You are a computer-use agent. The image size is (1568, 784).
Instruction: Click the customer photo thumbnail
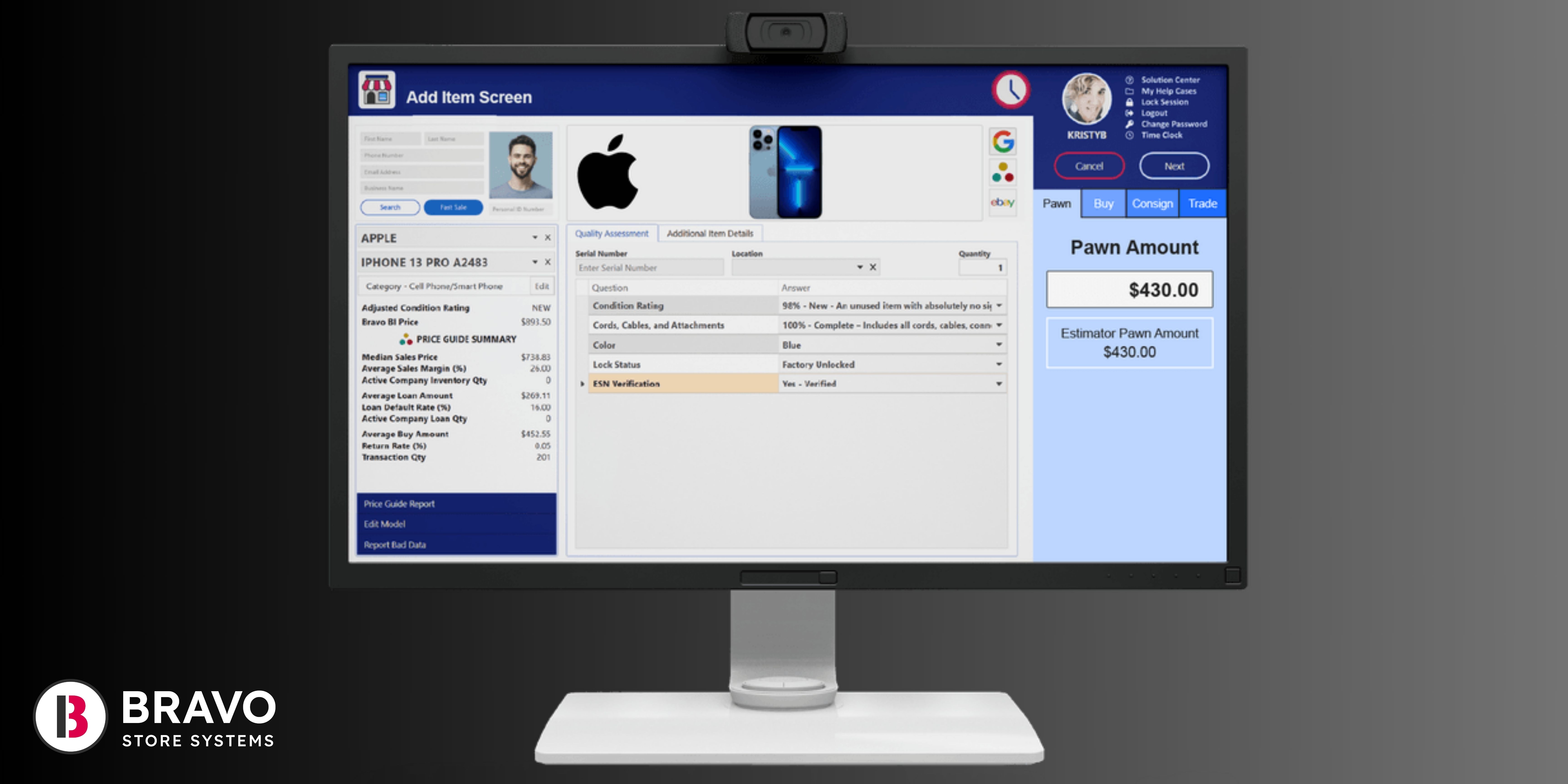click(x=520, y=165)
